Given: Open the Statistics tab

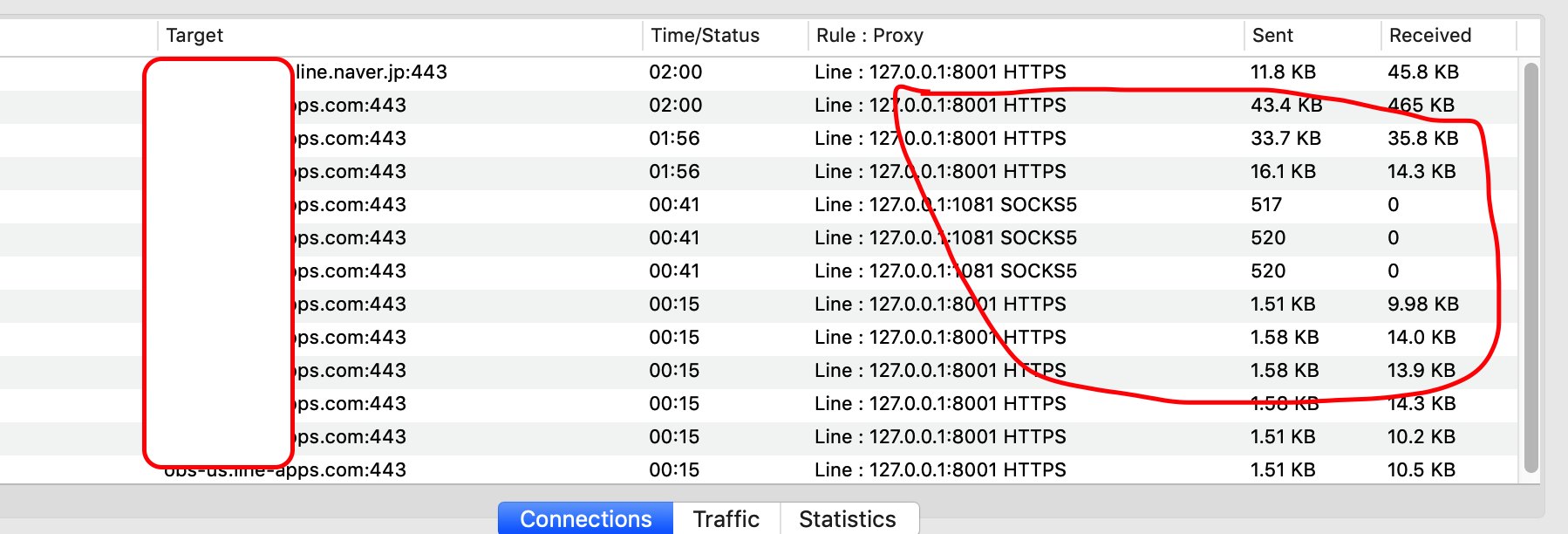Looking at the screenshot, I should point(848,518).
